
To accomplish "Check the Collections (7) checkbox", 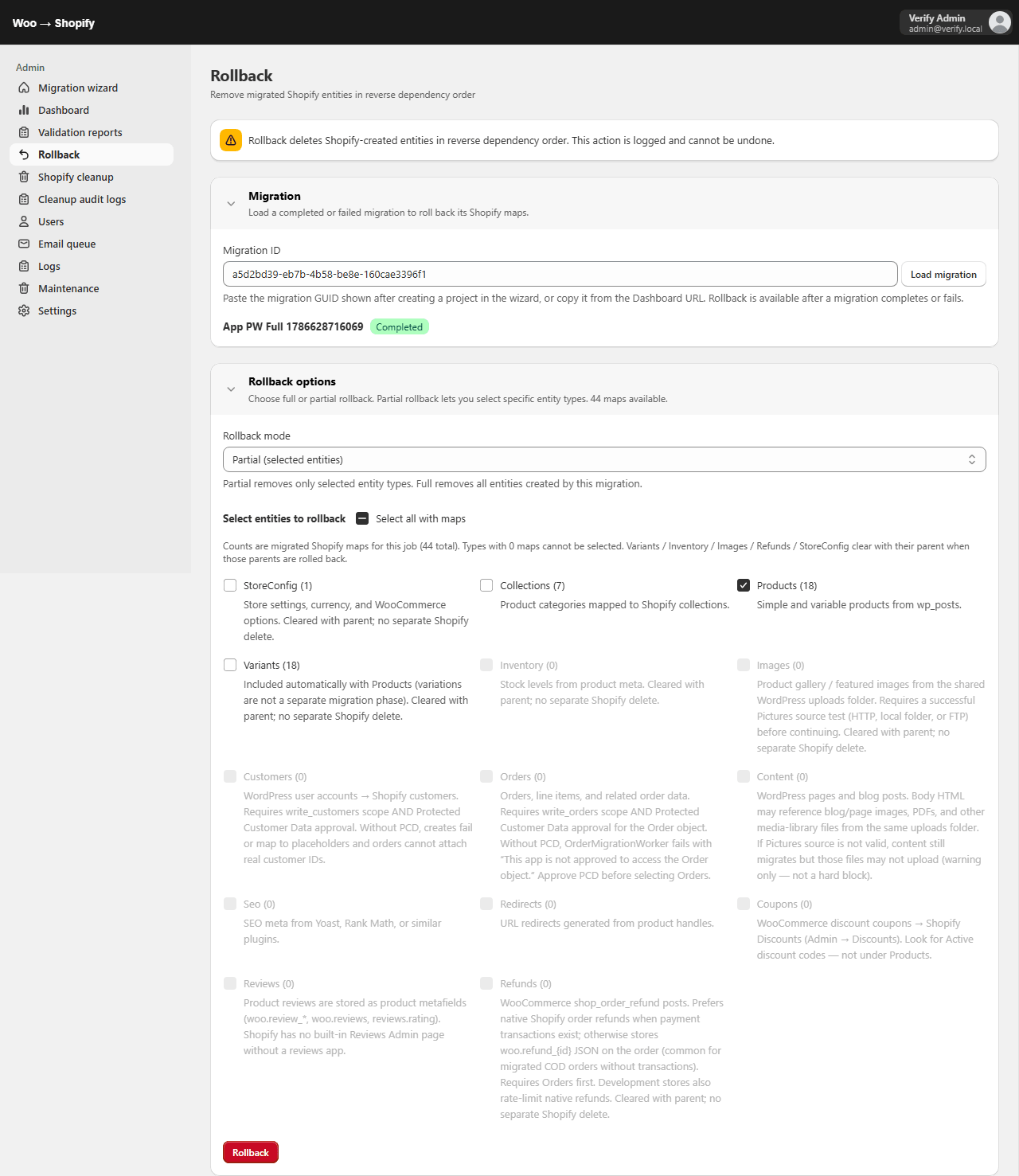I will [486, 585].
